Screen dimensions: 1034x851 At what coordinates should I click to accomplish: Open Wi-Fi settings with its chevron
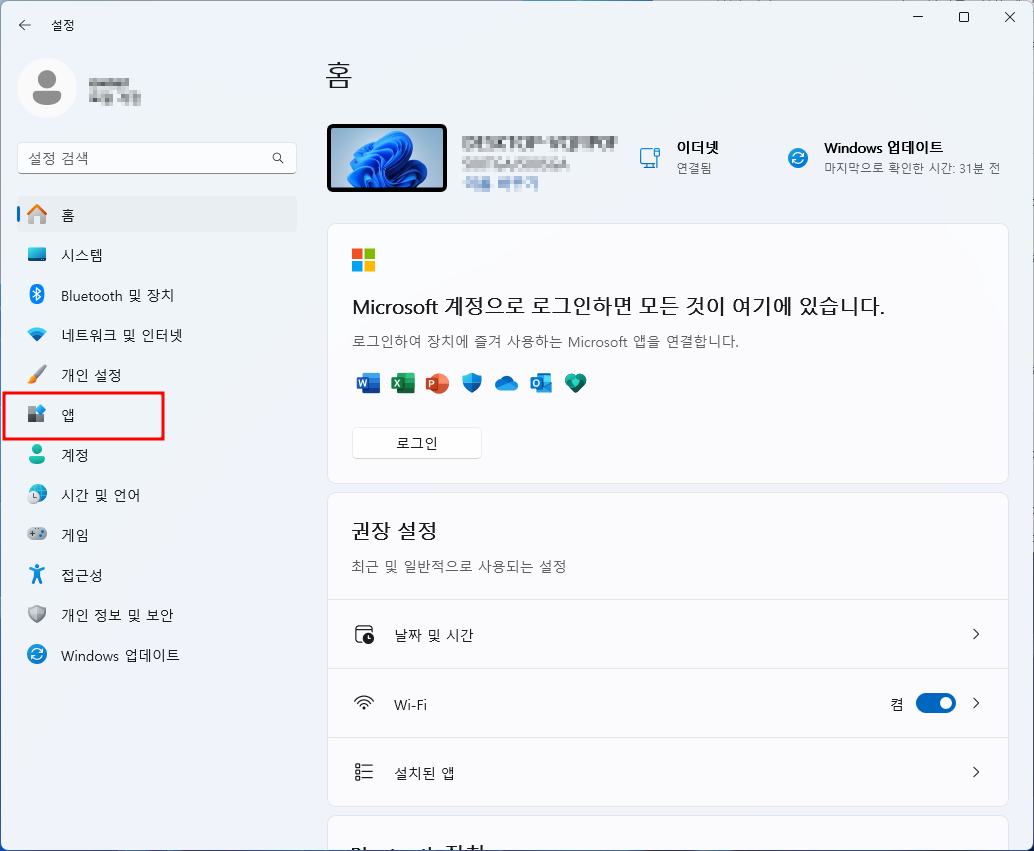(x=976, y=703)
